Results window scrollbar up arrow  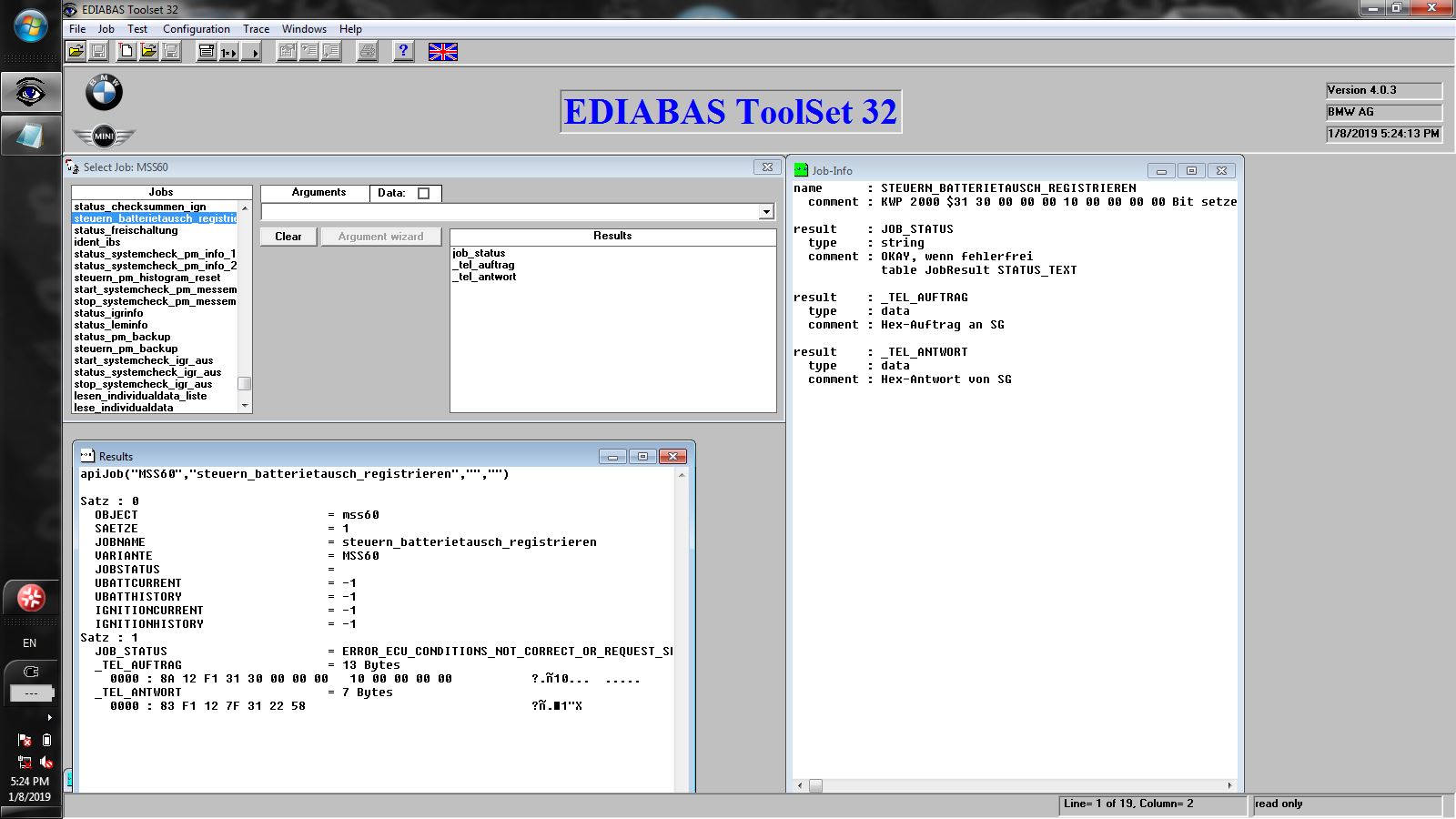pyautogui.click(x=682, y=476)
